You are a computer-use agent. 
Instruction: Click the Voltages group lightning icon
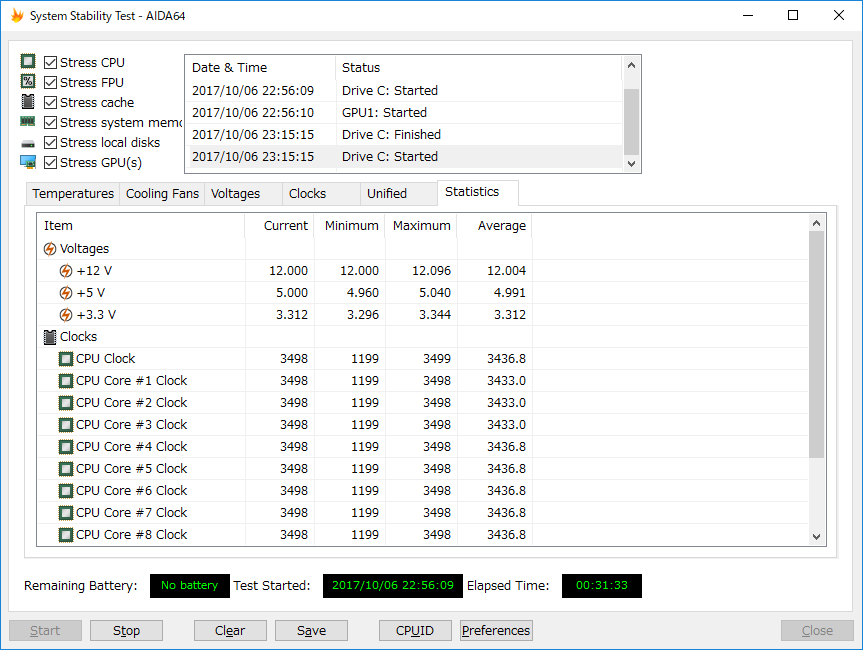click(x=50, y=249)
